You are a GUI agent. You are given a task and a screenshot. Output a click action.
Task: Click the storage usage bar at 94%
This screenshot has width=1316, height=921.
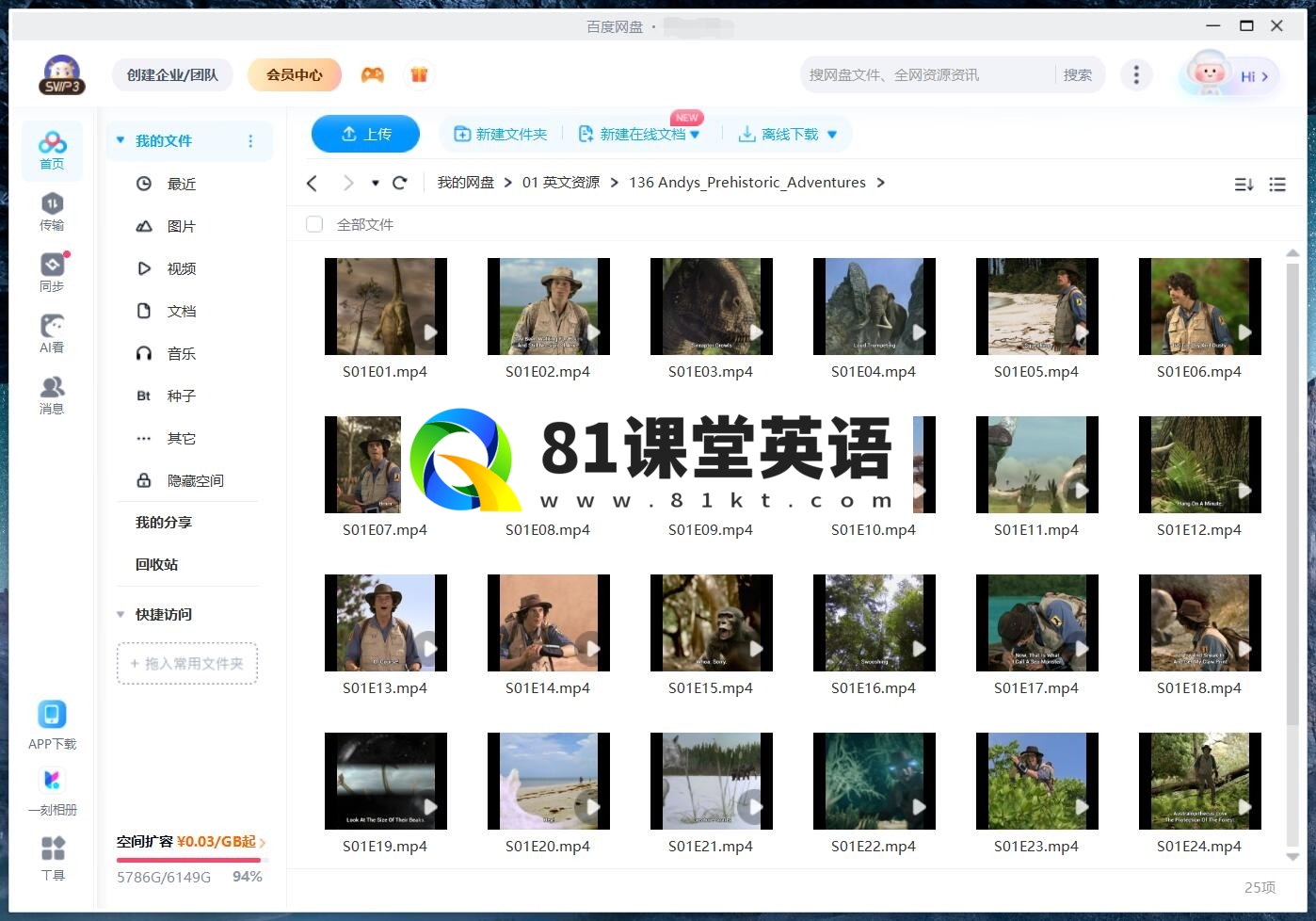[x=192, y=860]
